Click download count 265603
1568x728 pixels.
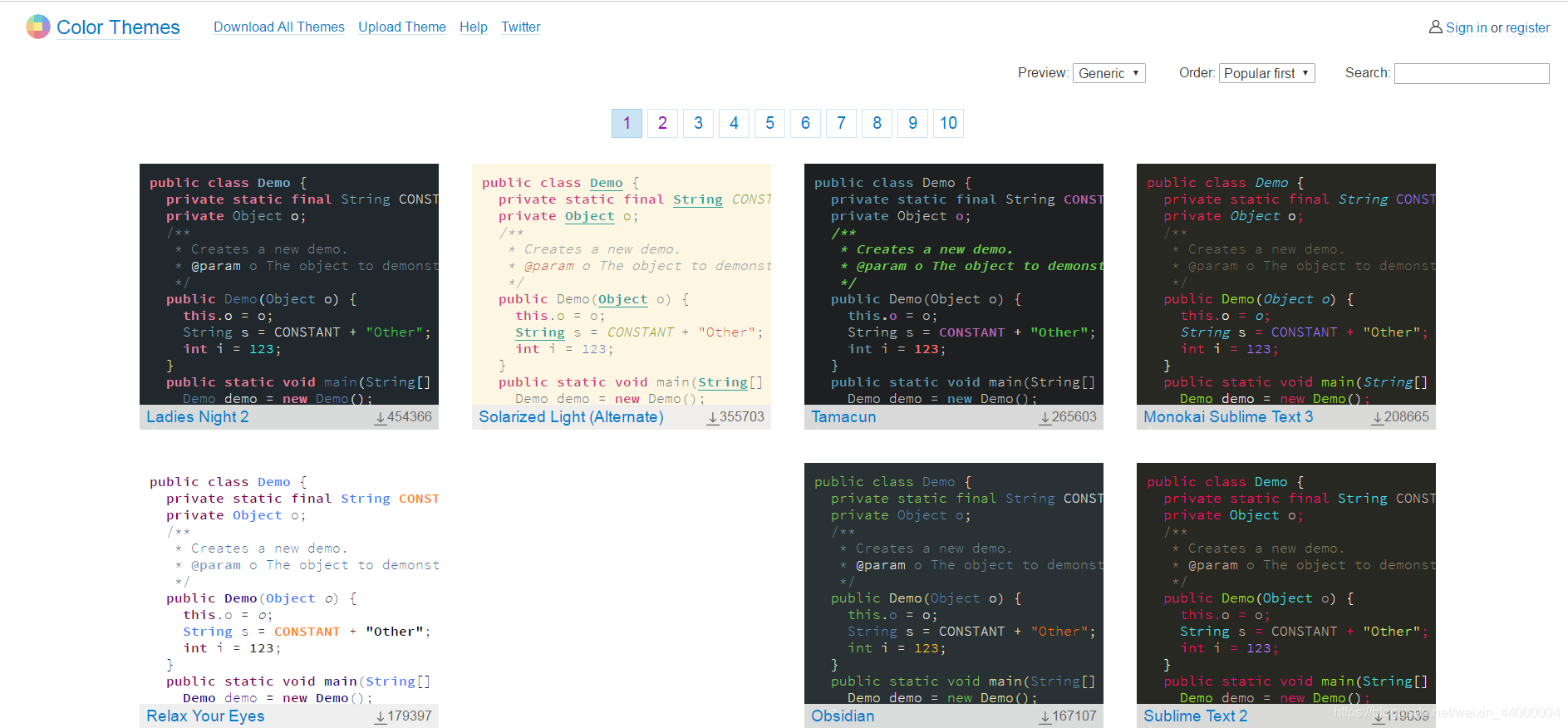(x=1074, y=417)
